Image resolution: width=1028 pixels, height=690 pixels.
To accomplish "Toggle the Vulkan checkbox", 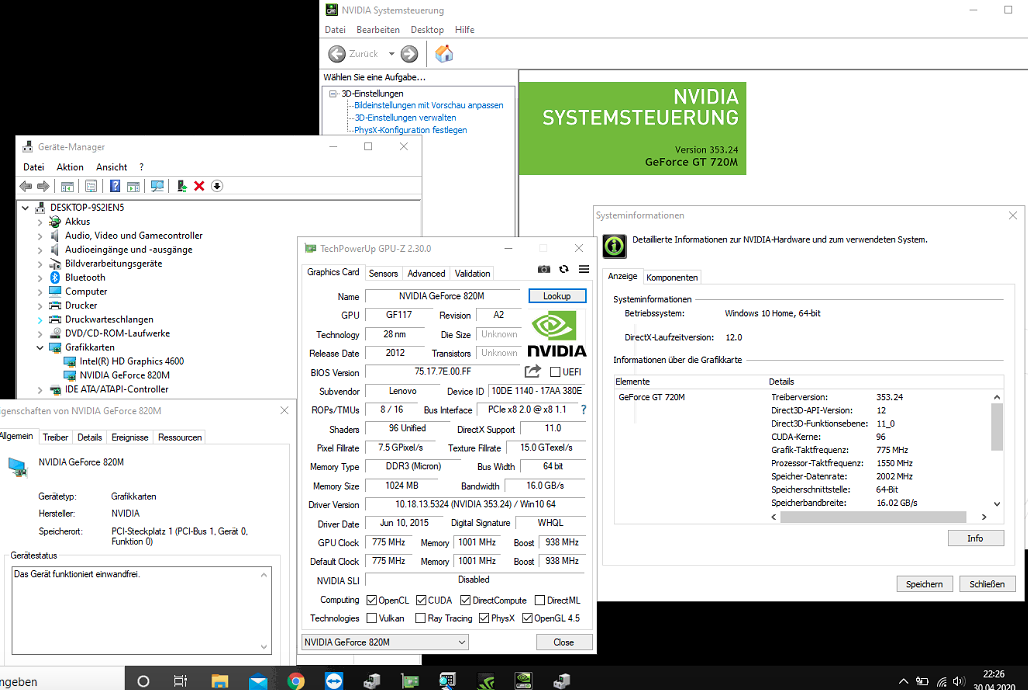I will point(372,618).
